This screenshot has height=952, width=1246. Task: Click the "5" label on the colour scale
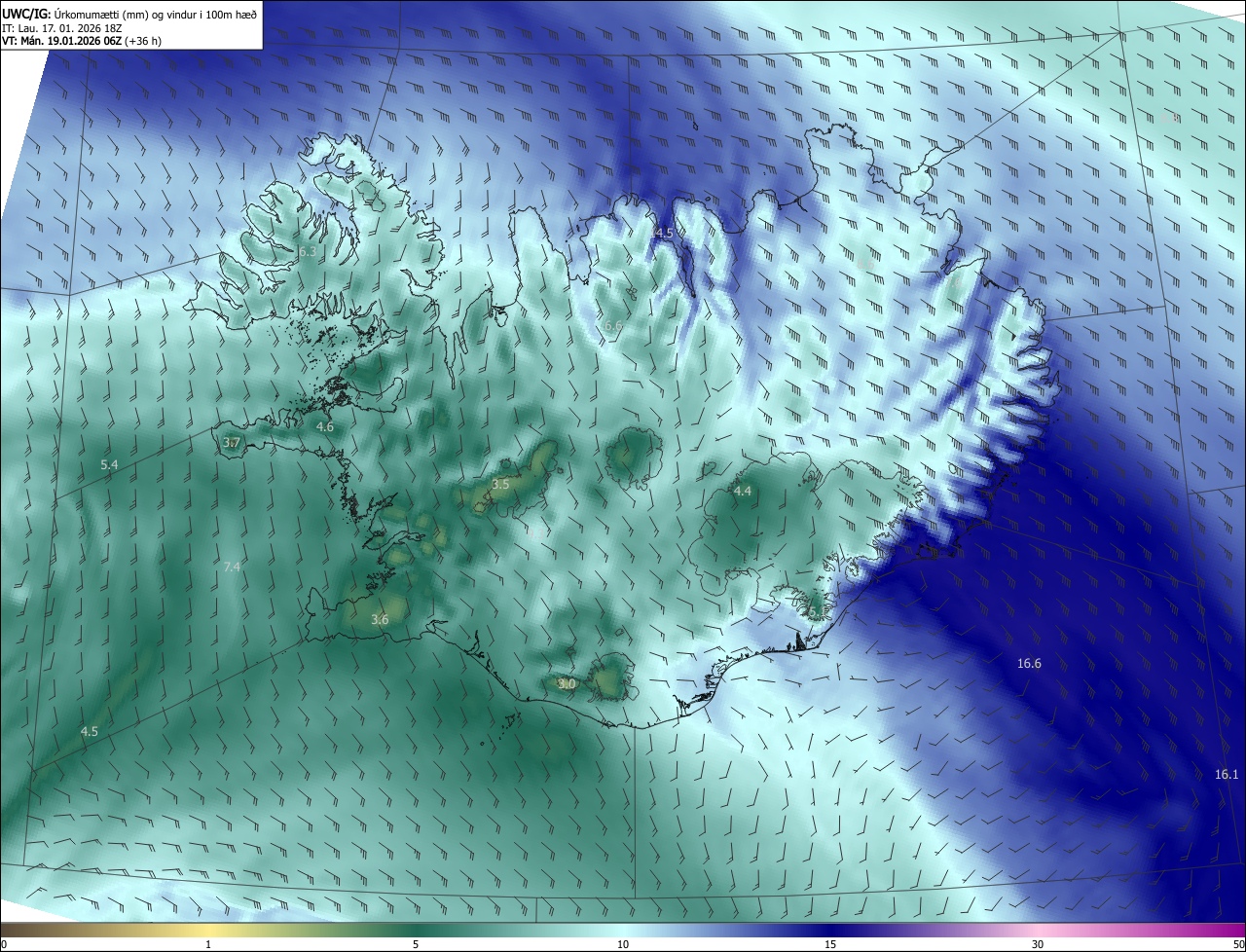416,944
